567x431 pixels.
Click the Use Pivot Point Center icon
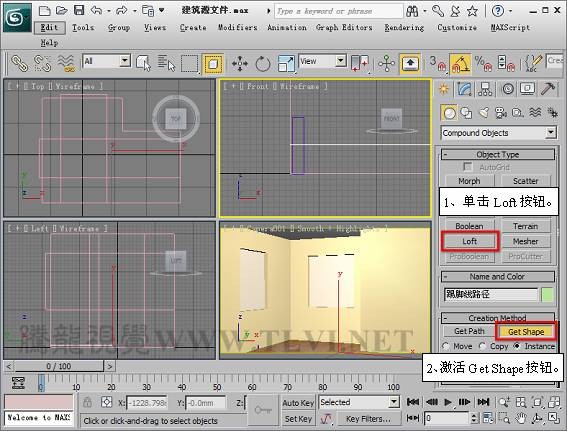[360, 64]
